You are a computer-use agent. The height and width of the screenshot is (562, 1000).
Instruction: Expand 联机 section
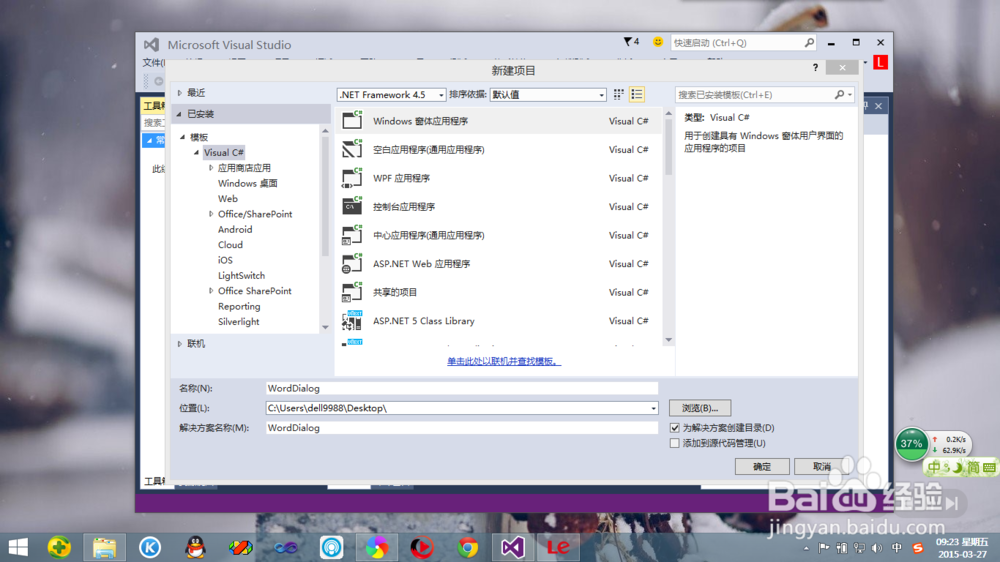click(180, 344)
